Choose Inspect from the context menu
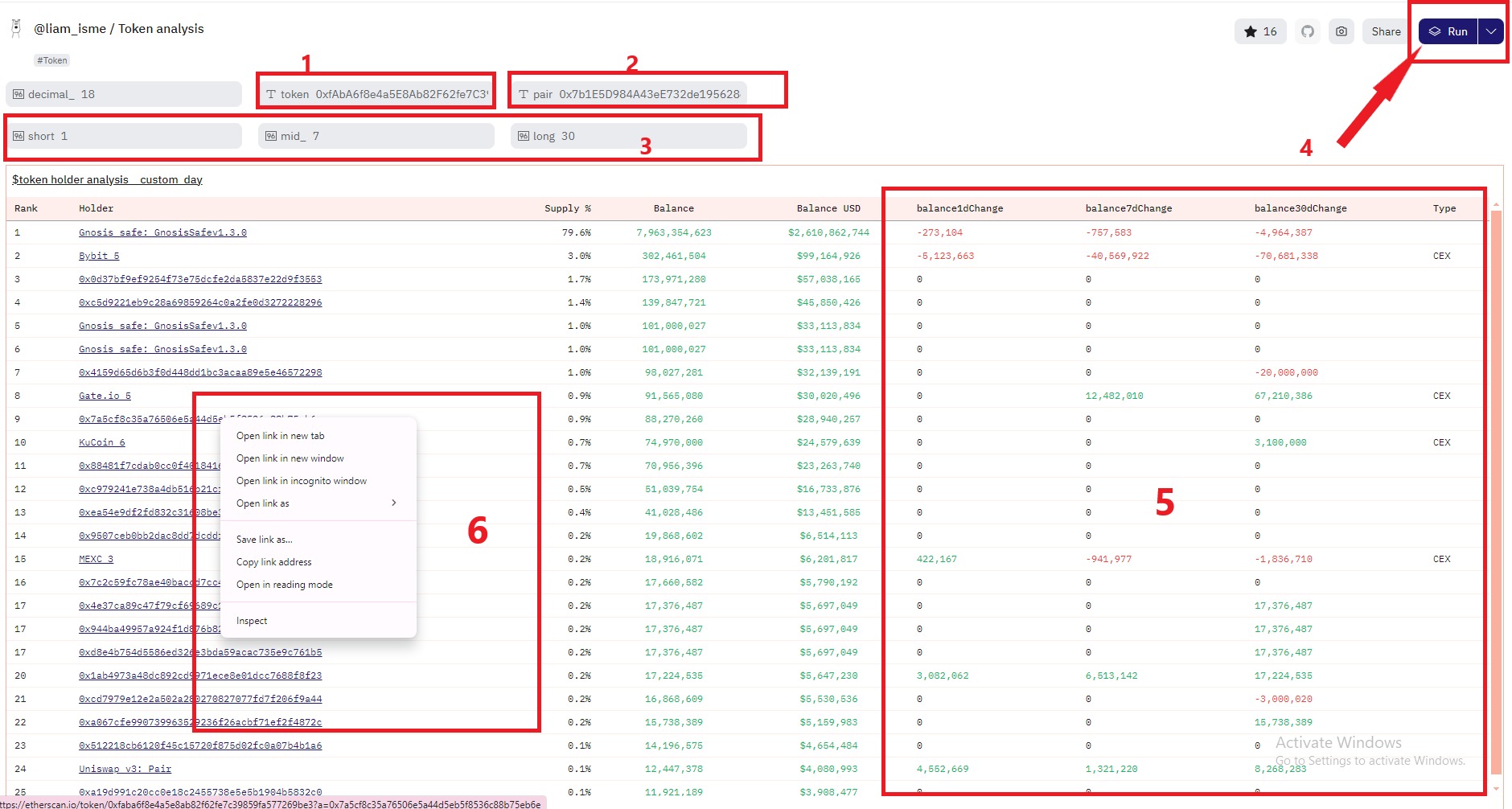This screenshot has width=1512, height=809. coord(252,620)
